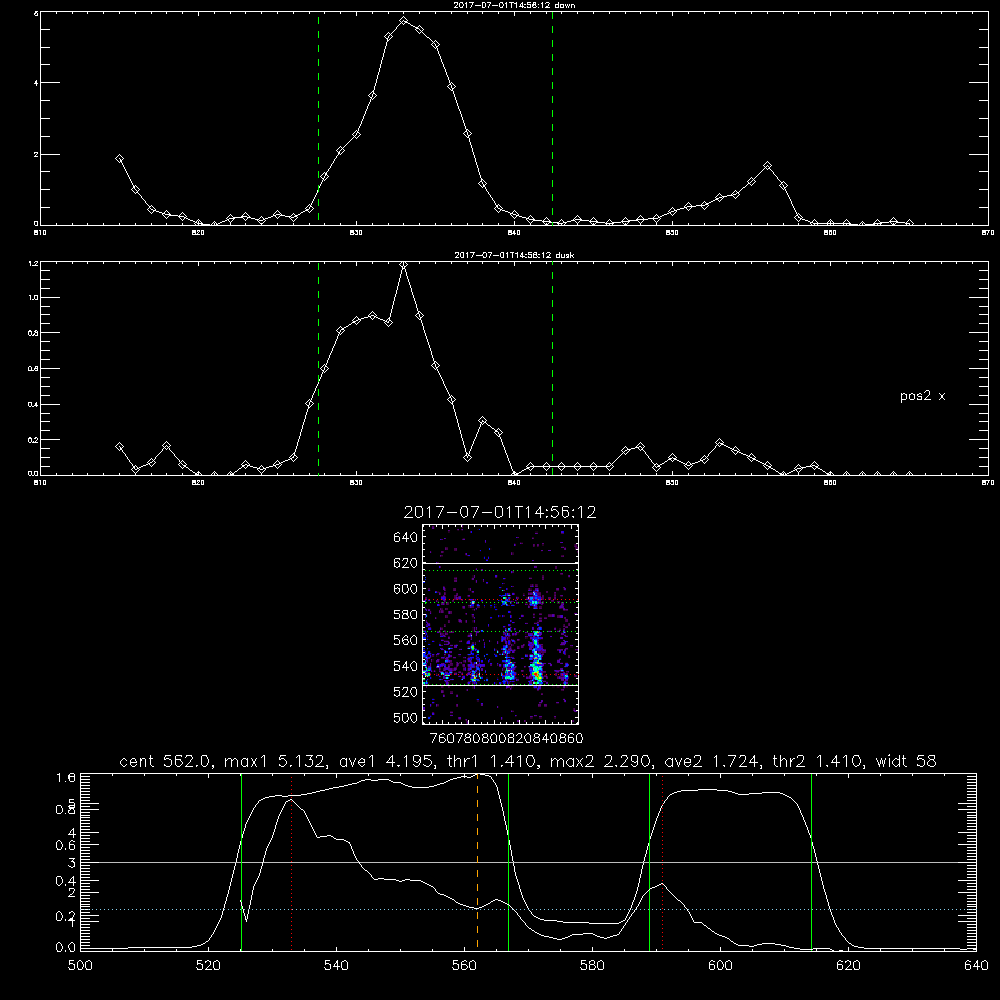Select the 'pos2 x' label in the dusk plot
1000x1000 pixels.
pyautogui.click(x=922, y=396)
